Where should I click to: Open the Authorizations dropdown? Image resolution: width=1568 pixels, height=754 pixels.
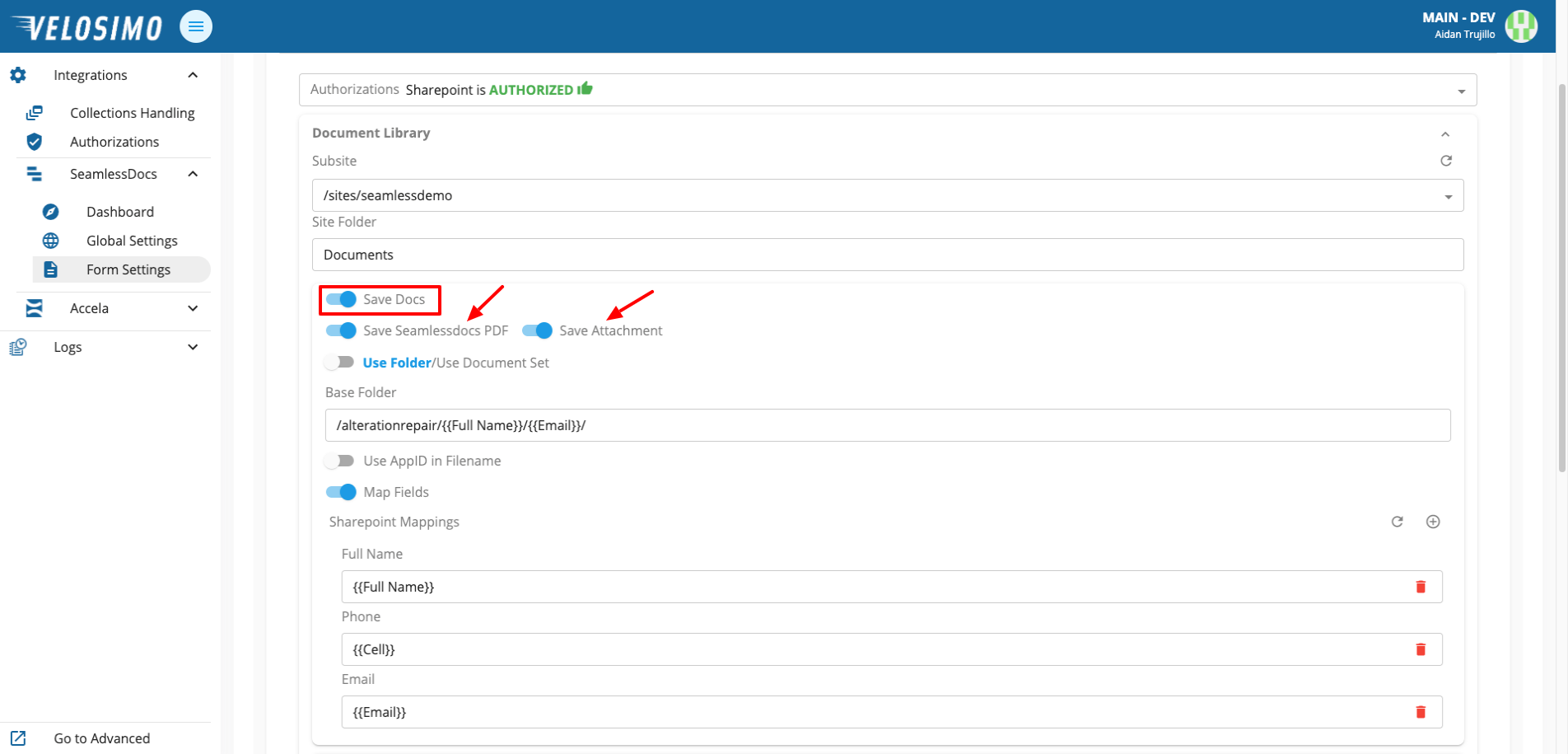tap(1462, 91)
